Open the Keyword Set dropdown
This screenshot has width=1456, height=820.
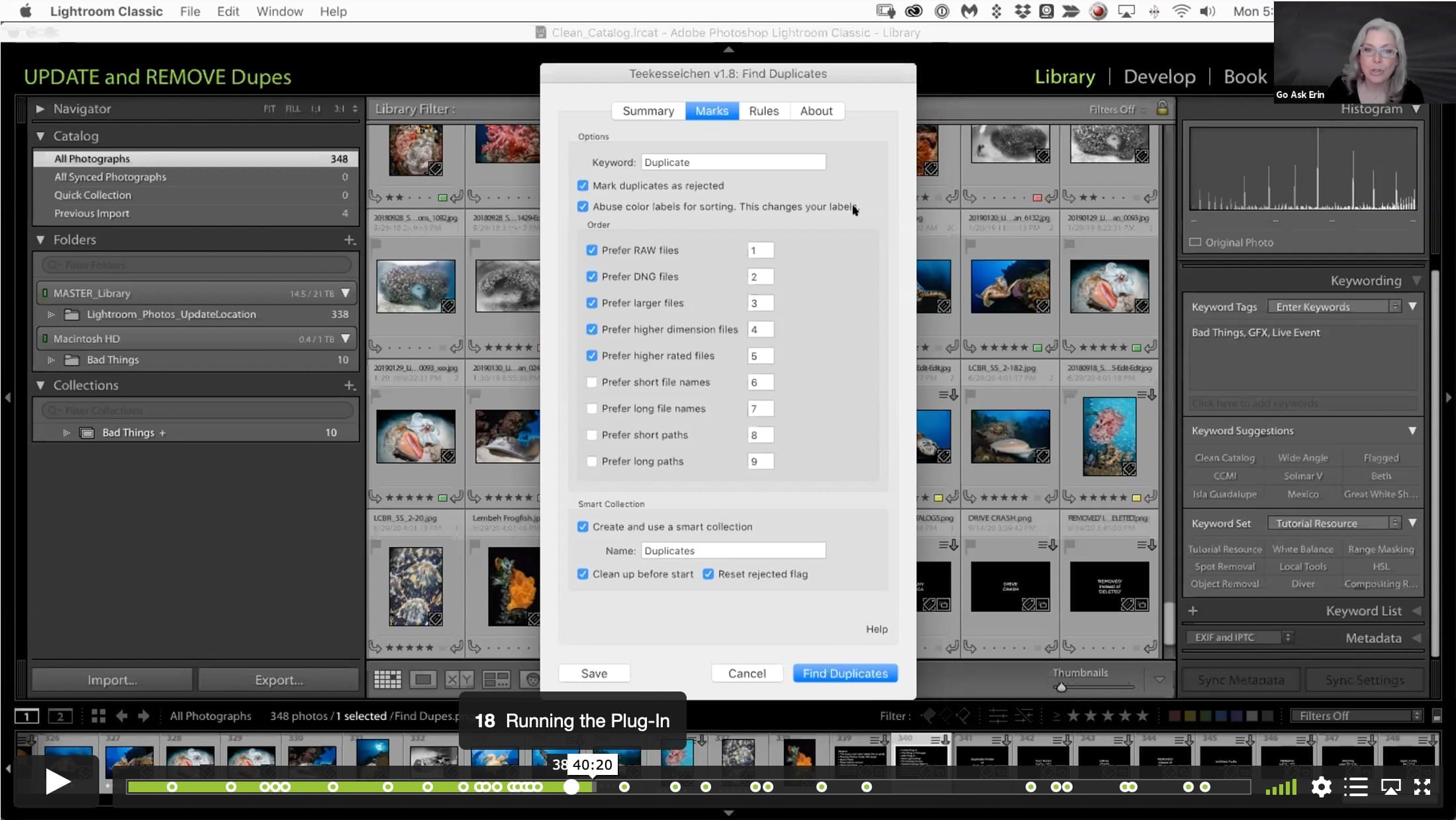coord(1334,523)
